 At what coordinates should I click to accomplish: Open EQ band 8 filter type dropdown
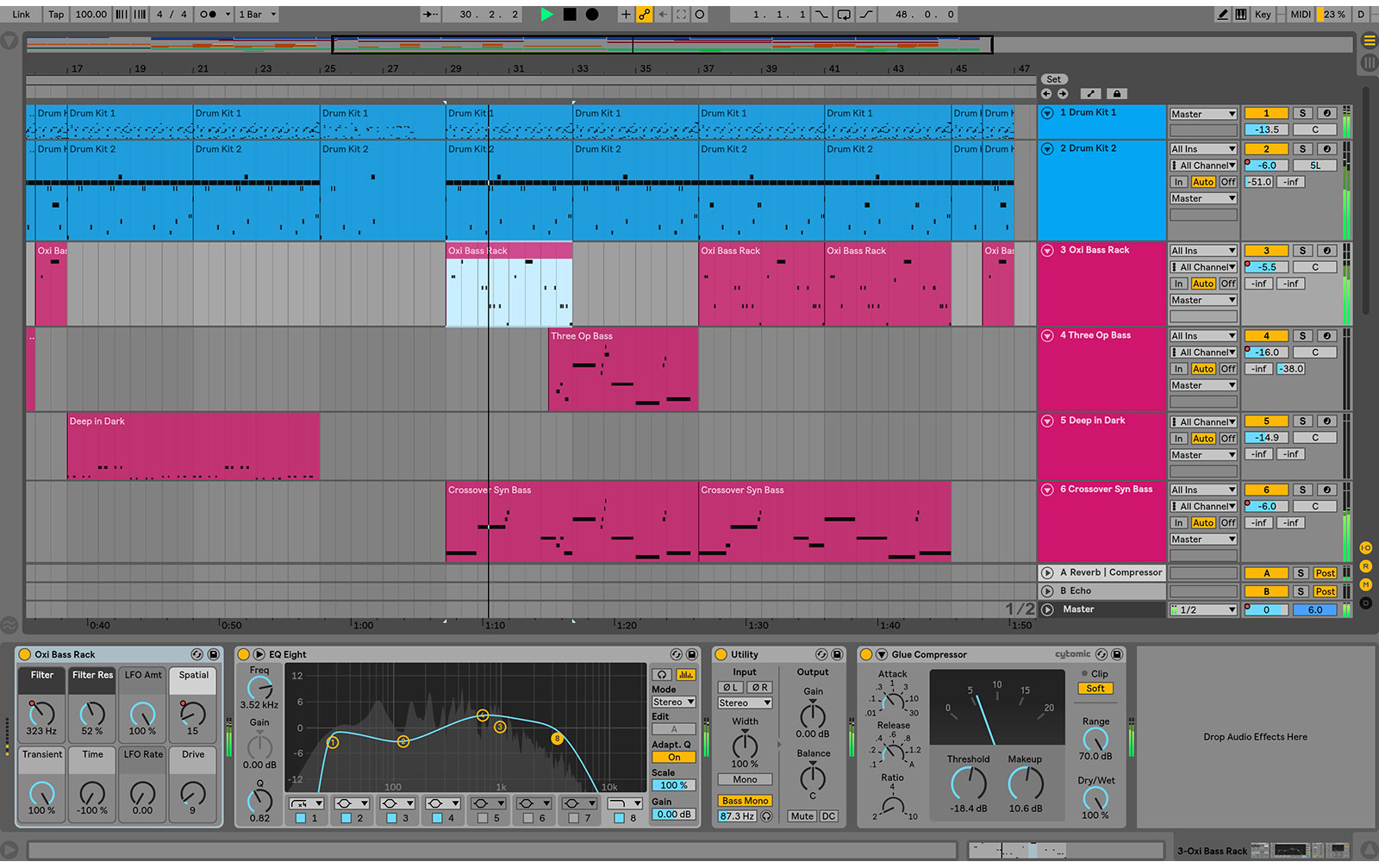coord(624,803)
